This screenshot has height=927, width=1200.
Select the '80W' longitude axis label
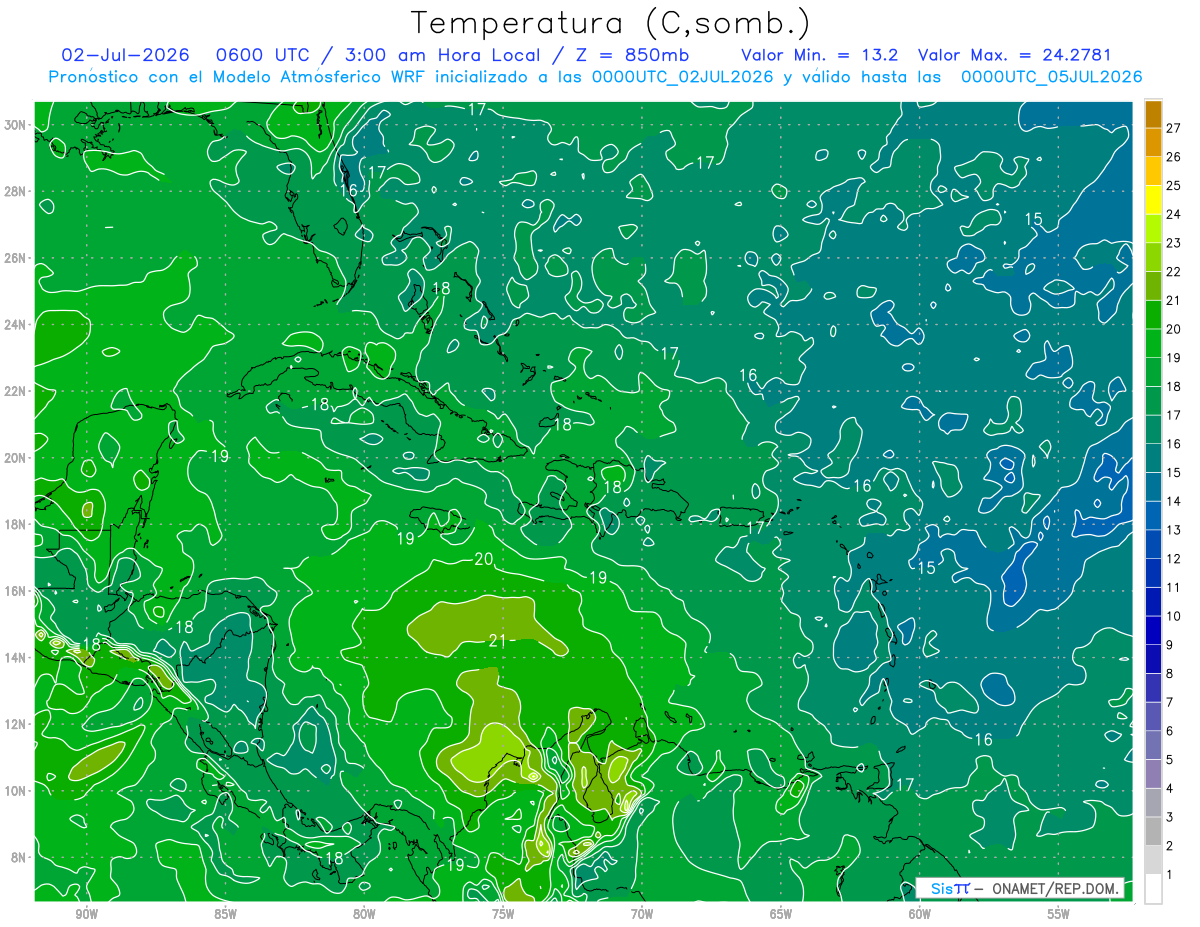click(x=364, y=914)
